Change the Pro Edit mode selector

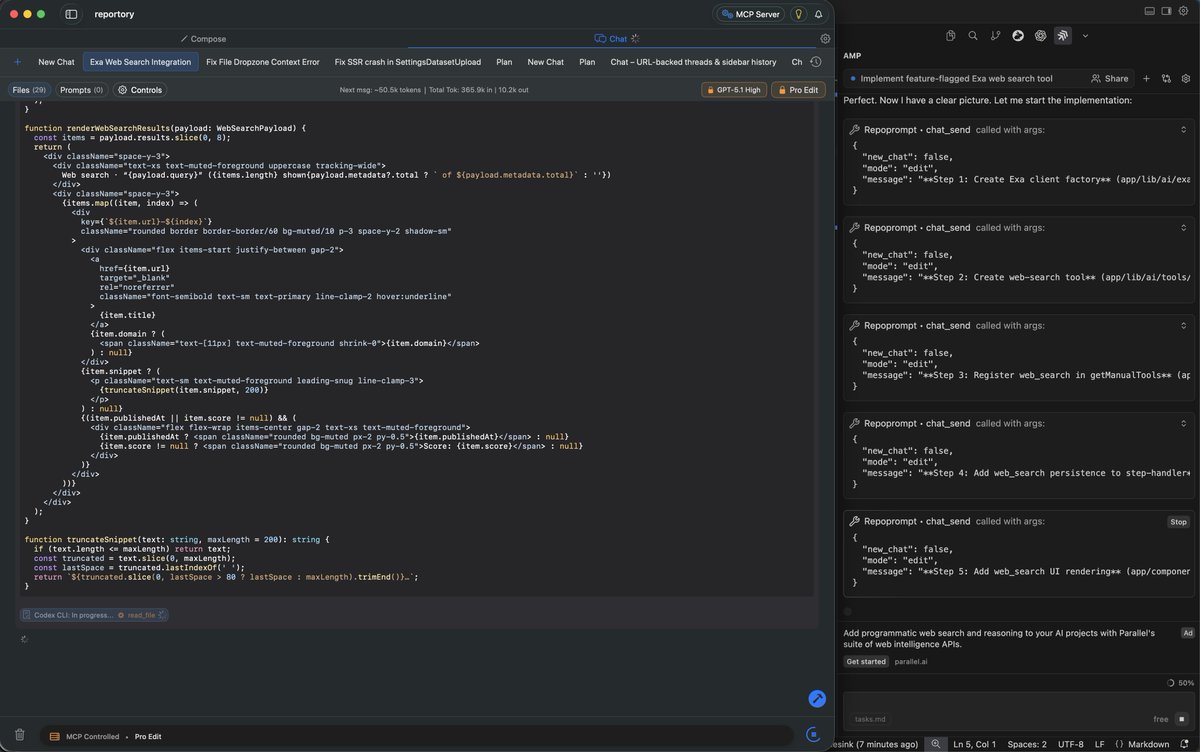click(x=798, y=90)
